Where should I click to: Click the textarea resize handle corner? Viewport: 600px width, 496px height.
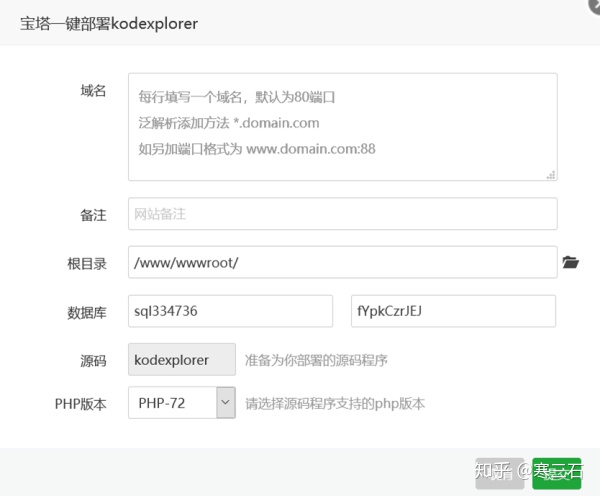[x=551, y=175]
